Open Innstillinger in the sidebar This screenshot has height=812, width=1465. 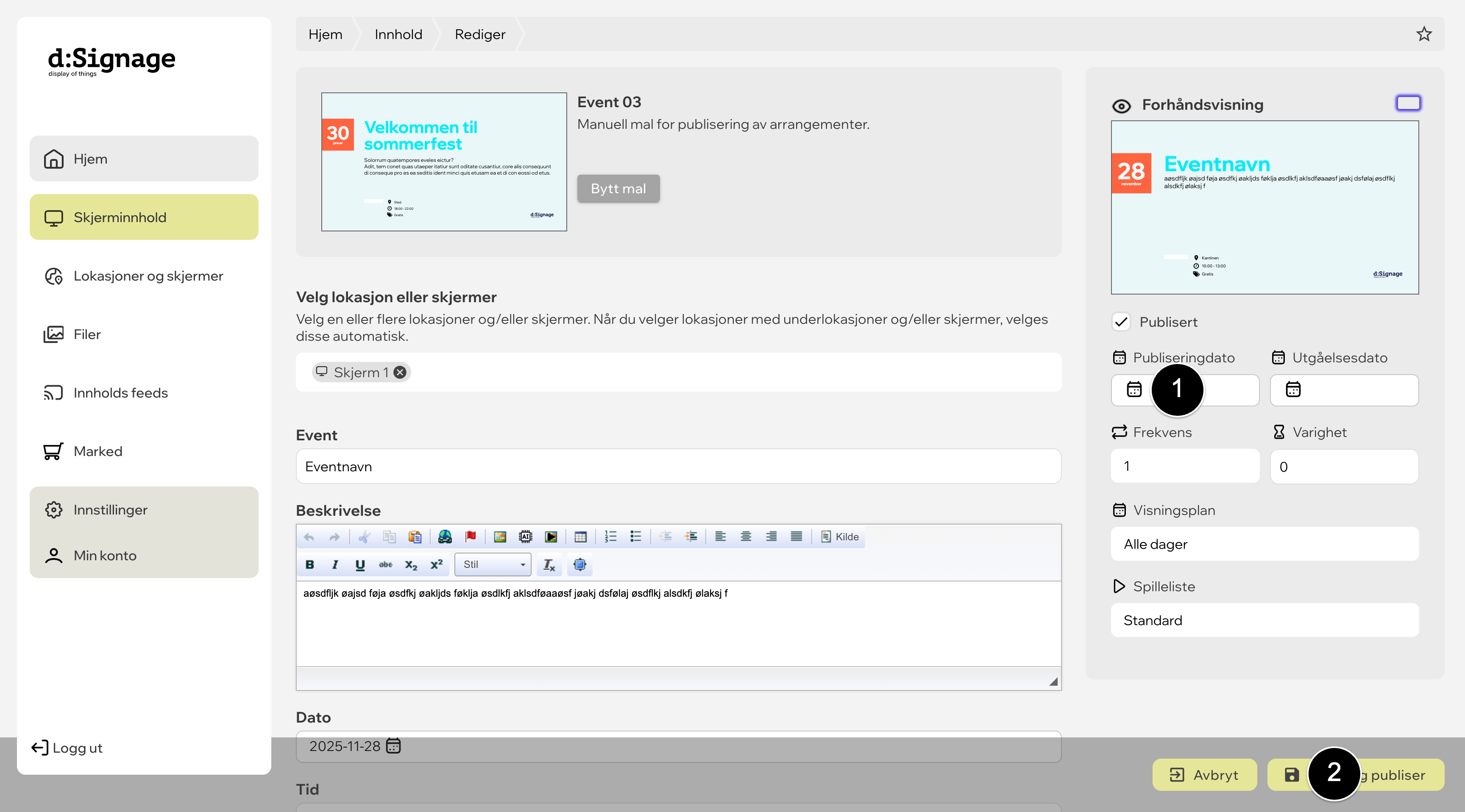144,510
